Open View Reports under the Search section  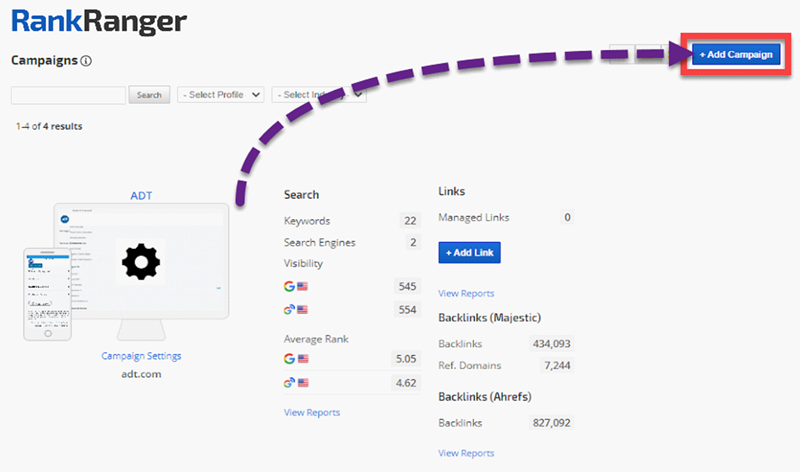(x=311, y=412)
